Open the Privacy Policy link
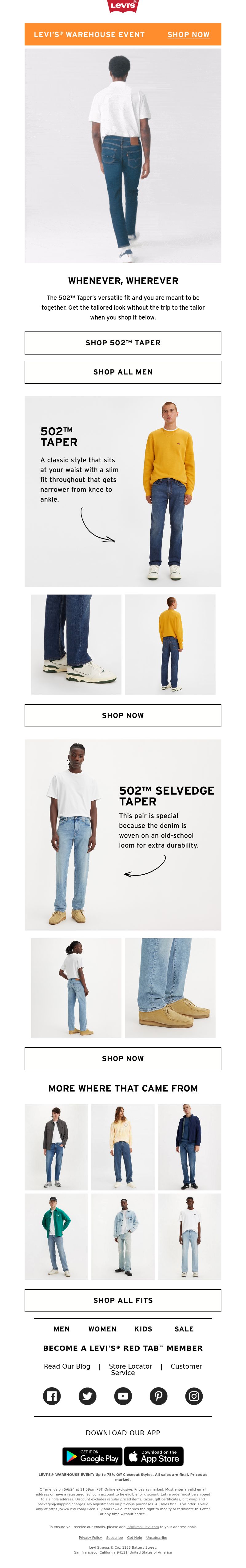This screenshot has height=1568, width=246. 90,1538
